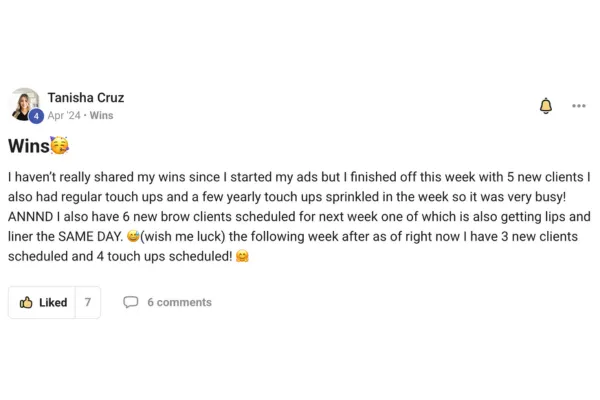Open the Tanisha Cruz author name link
The width and height of the screenshot is (600, 400).
86,98
